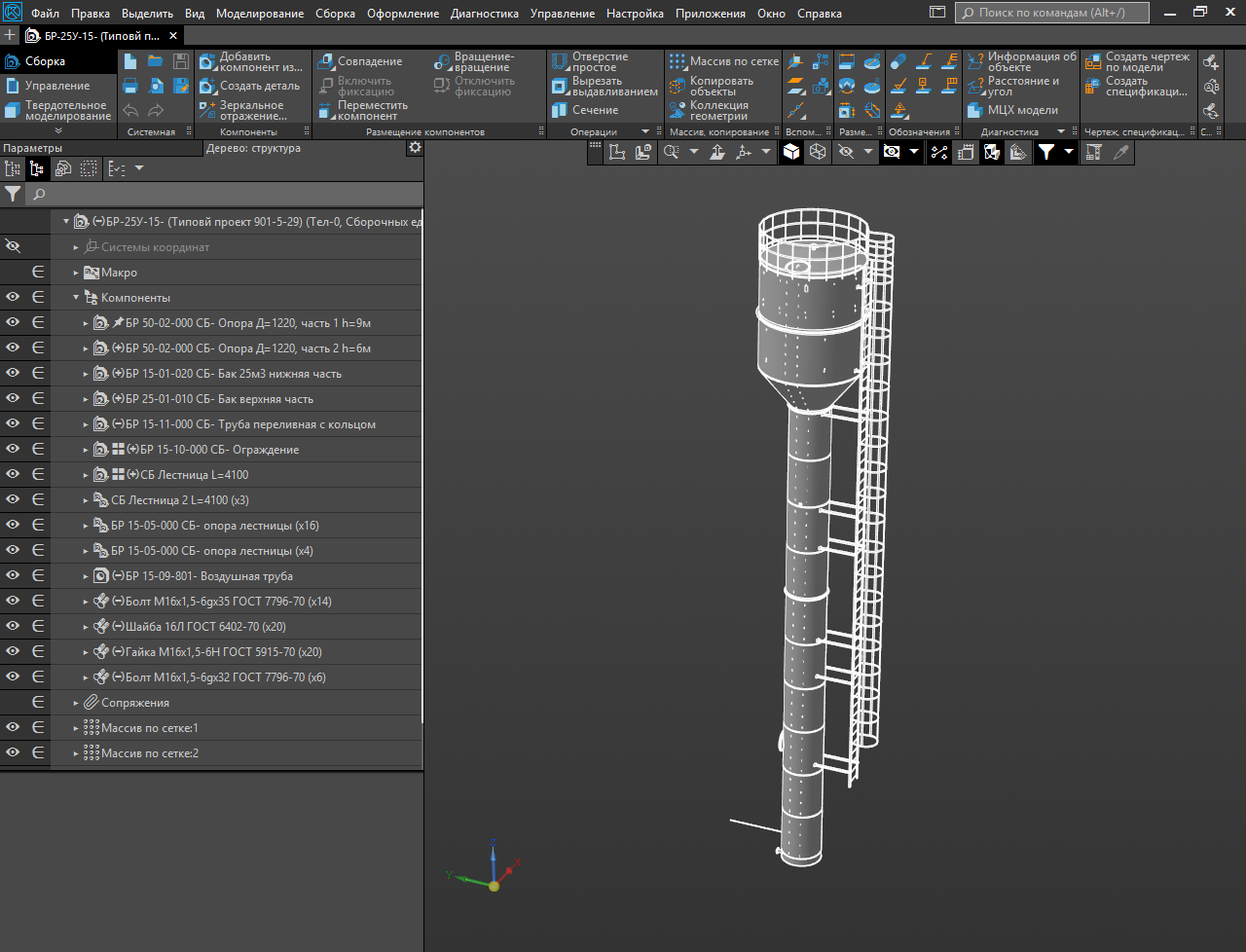Click the Сборка toolbar set button
1246x952 pixels.
57,61
